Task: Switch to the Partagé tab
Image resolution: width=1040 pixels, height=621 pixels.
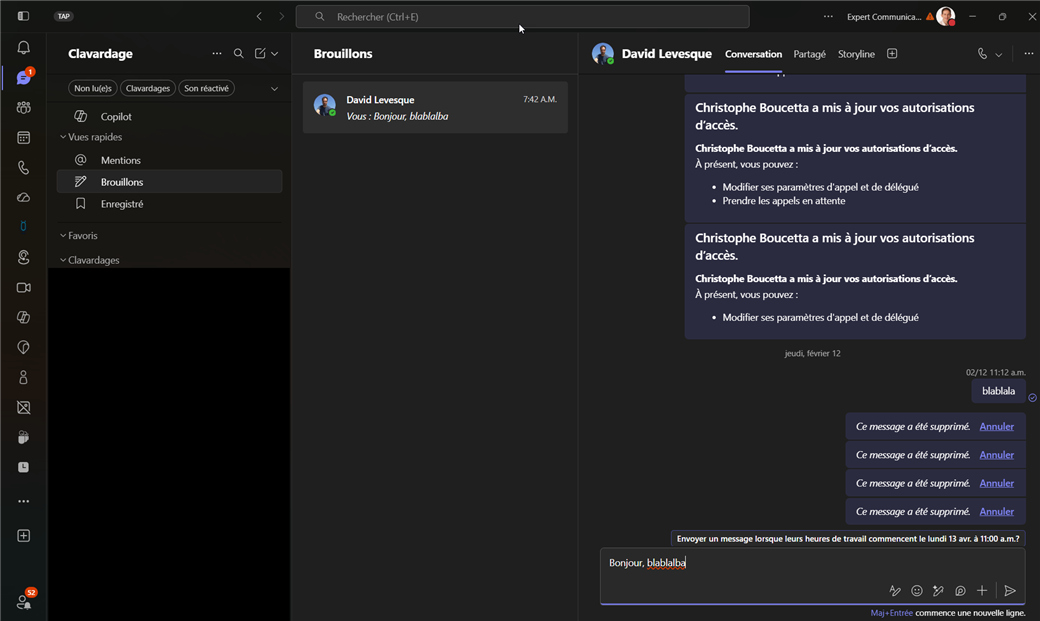Action: (x=809, y=54)
